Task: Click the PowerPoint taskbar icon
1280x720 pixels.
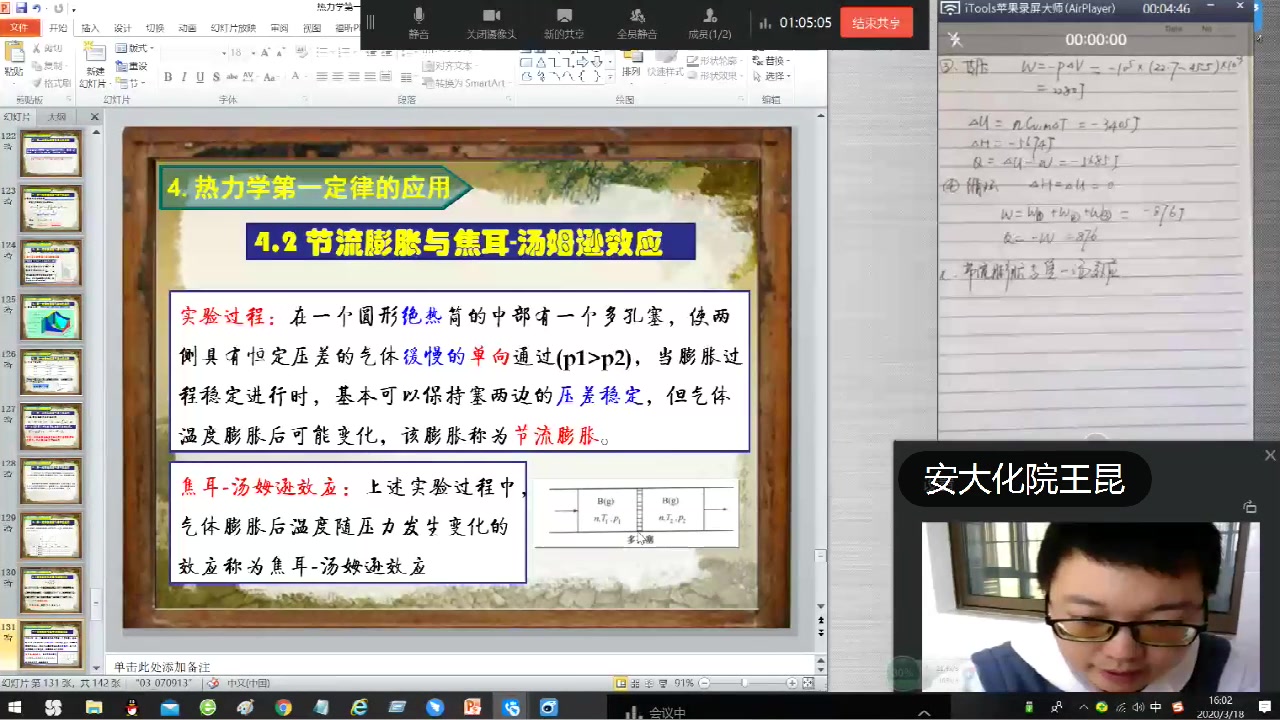Action: tap(473, 707)
